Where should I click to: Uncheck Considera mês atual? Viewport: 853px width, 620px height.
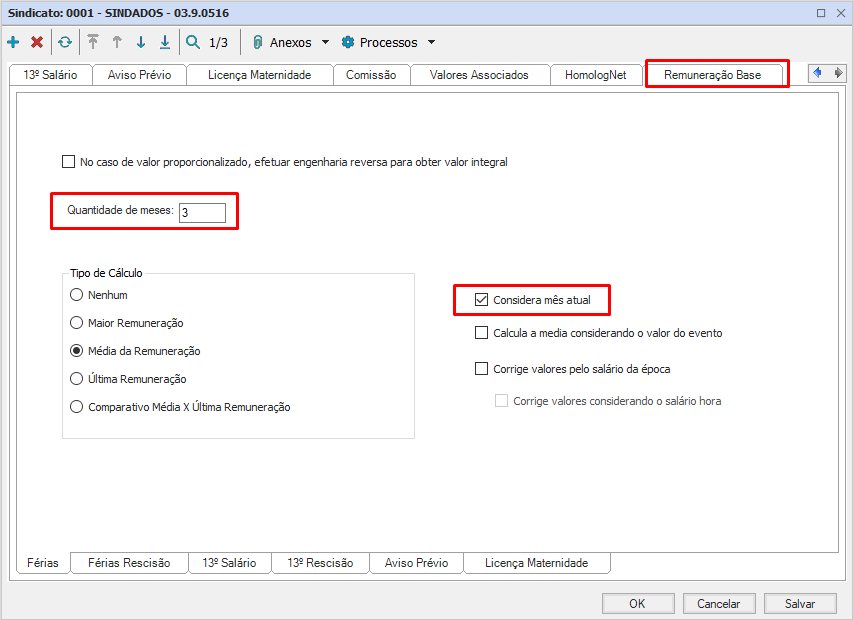click(481, 300)
